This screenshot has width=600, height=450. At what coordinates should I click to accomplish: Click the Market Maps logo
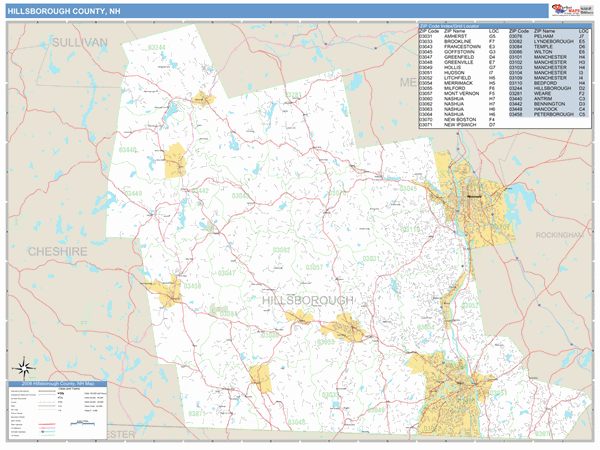(x=563, y=11)
